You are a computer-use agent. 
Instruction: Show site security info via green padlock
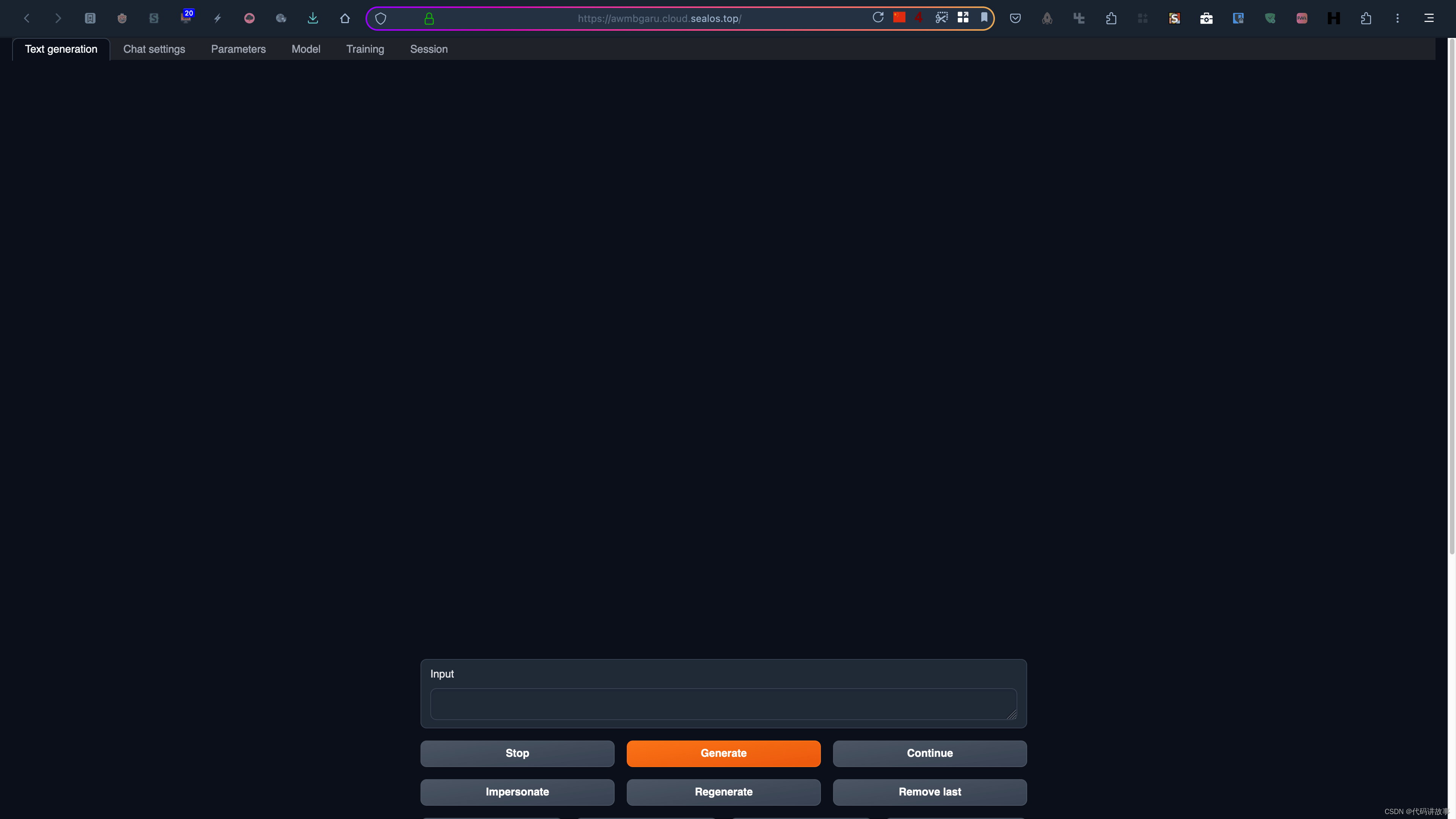[429, 19]
